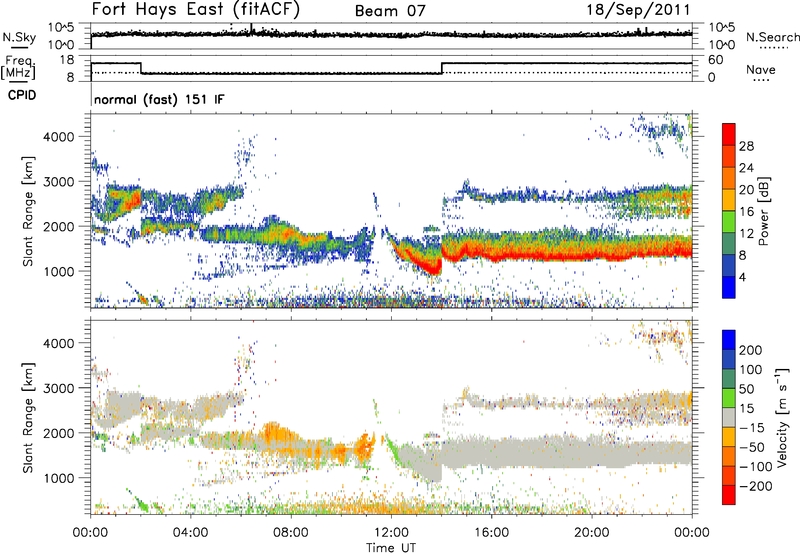The image size is (800, 554).
Task: Select the "N.Search" legend label
Action: coord(772,37)
